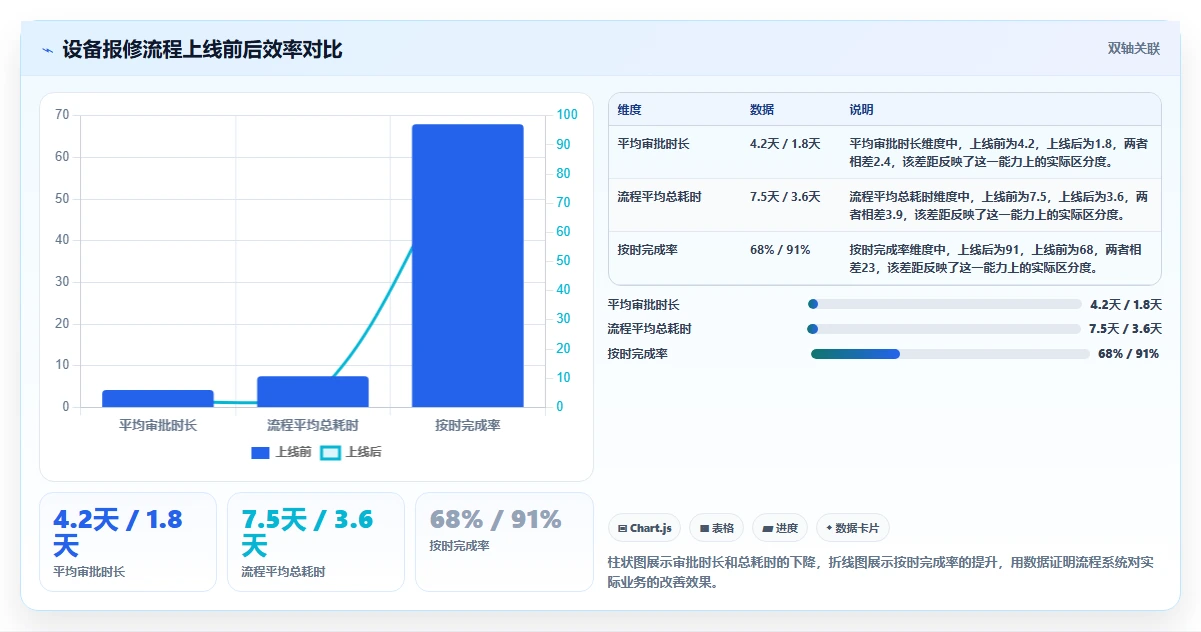The height and width of the screenshot is (632, 1201).
Task: Open the 4.2天 / 1.8天 stat card
Action: coord(128,542)
